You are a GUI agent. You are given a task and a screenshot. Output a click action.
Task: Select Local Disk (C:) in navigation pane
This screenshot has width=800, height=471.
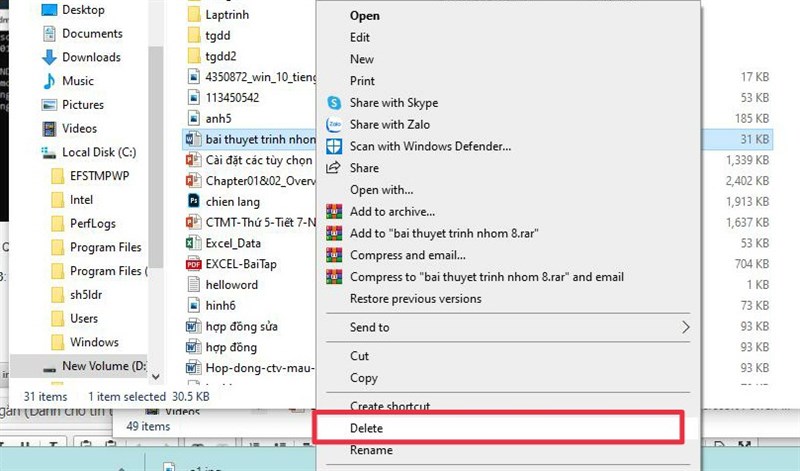coord(98,152)
